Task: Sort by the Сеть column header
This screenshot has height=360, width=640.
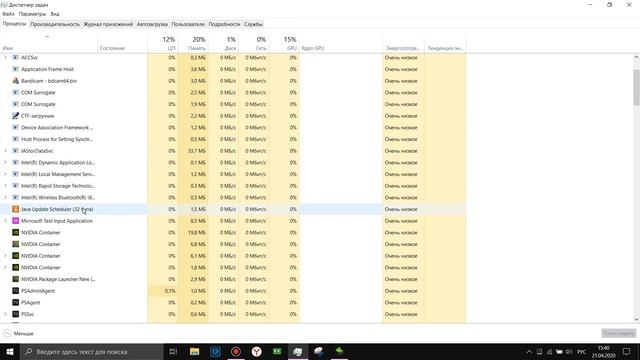Action: [254, 43]
